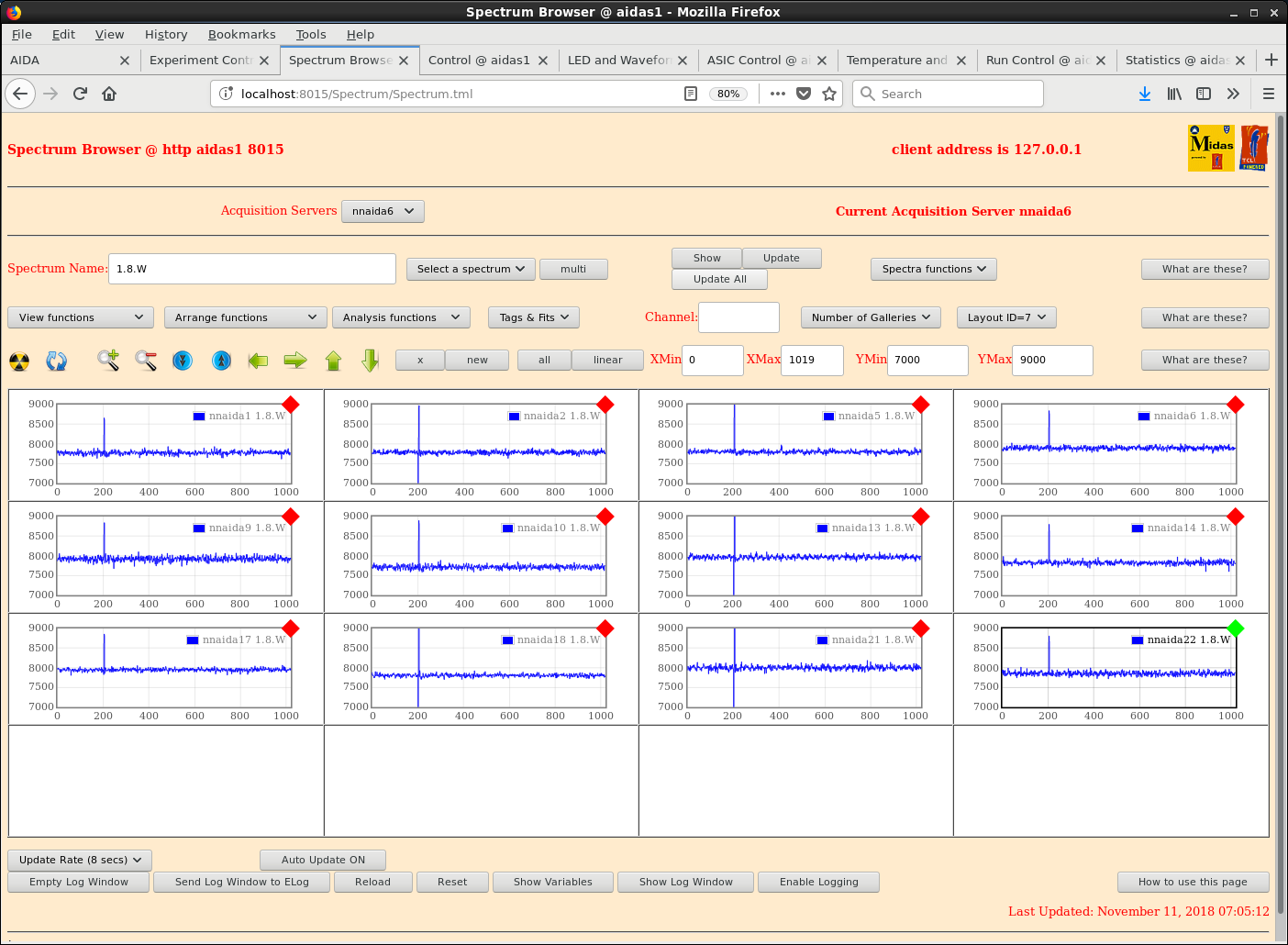The height and width of the screenshot is (945, 1288).
Task: Click the zoom out magnifier icon
Action: click(146, 361)
